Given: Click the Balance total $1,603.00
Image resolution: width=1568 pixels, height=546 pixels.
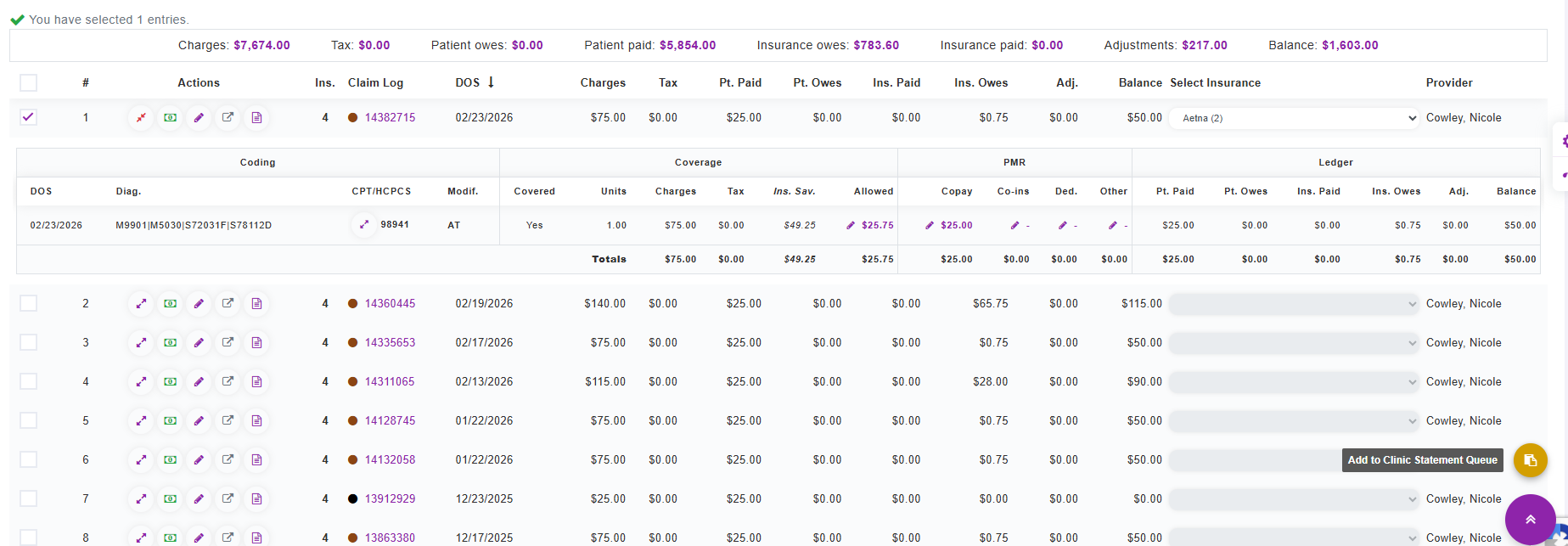Looking at the screenshot, I should click(x=1350, y=45).
